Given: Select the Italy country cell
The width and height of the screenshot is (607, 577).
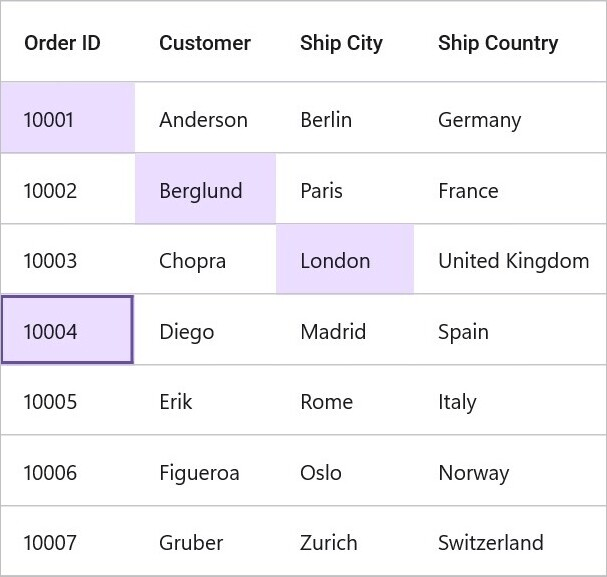Looking at the screenshot, I should pyautogui.click(x=510, y=400).
